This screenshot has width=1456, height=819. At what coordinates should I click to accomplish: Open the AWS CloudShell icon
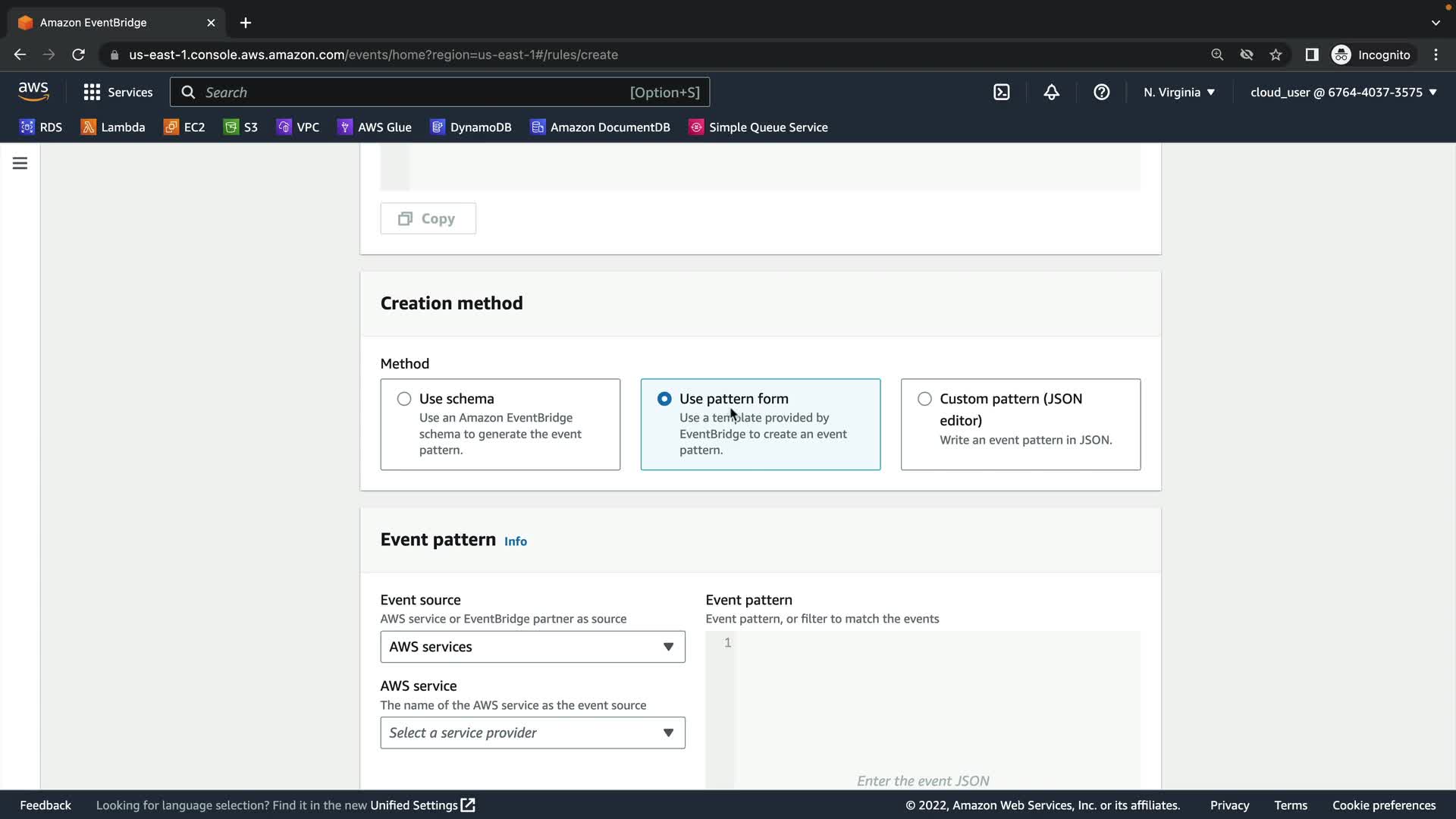[x=1002, y=93]
